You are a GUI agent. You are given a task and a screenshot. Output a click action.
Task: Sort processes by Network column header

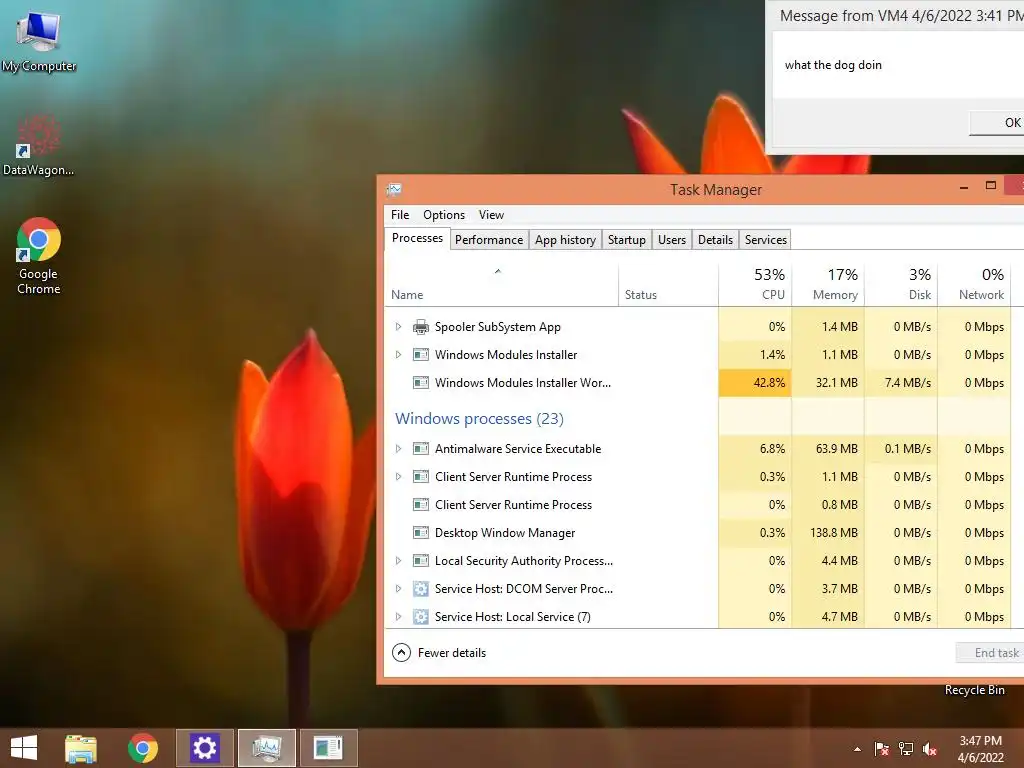tap(974, 285)
